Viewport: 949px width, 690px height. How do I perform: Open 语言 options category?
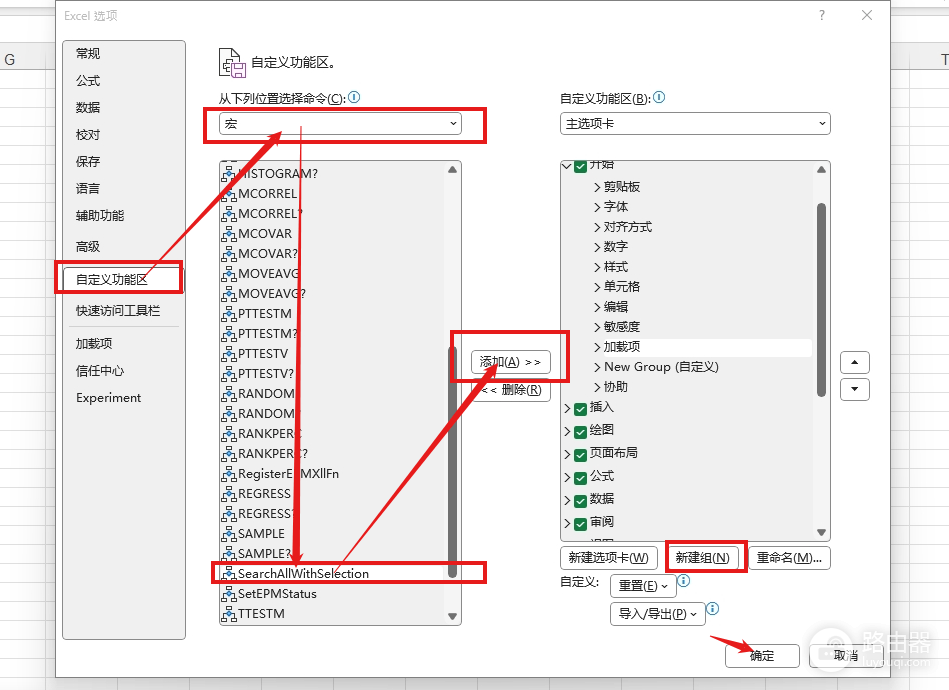click(88, 188)
